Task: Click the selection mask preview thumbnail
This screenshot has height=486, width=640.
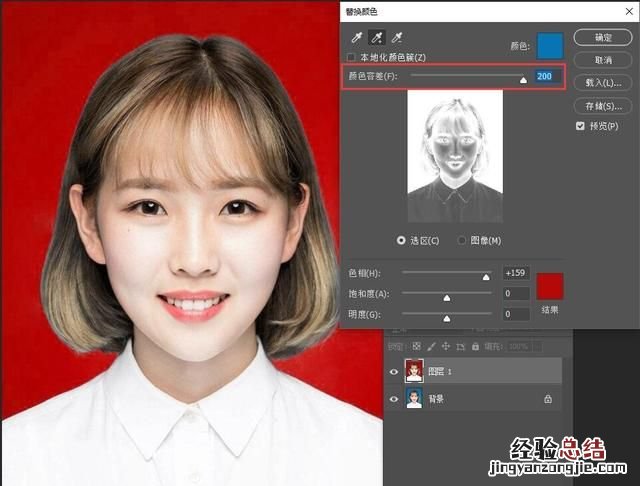Action: [x=455, y=156]
